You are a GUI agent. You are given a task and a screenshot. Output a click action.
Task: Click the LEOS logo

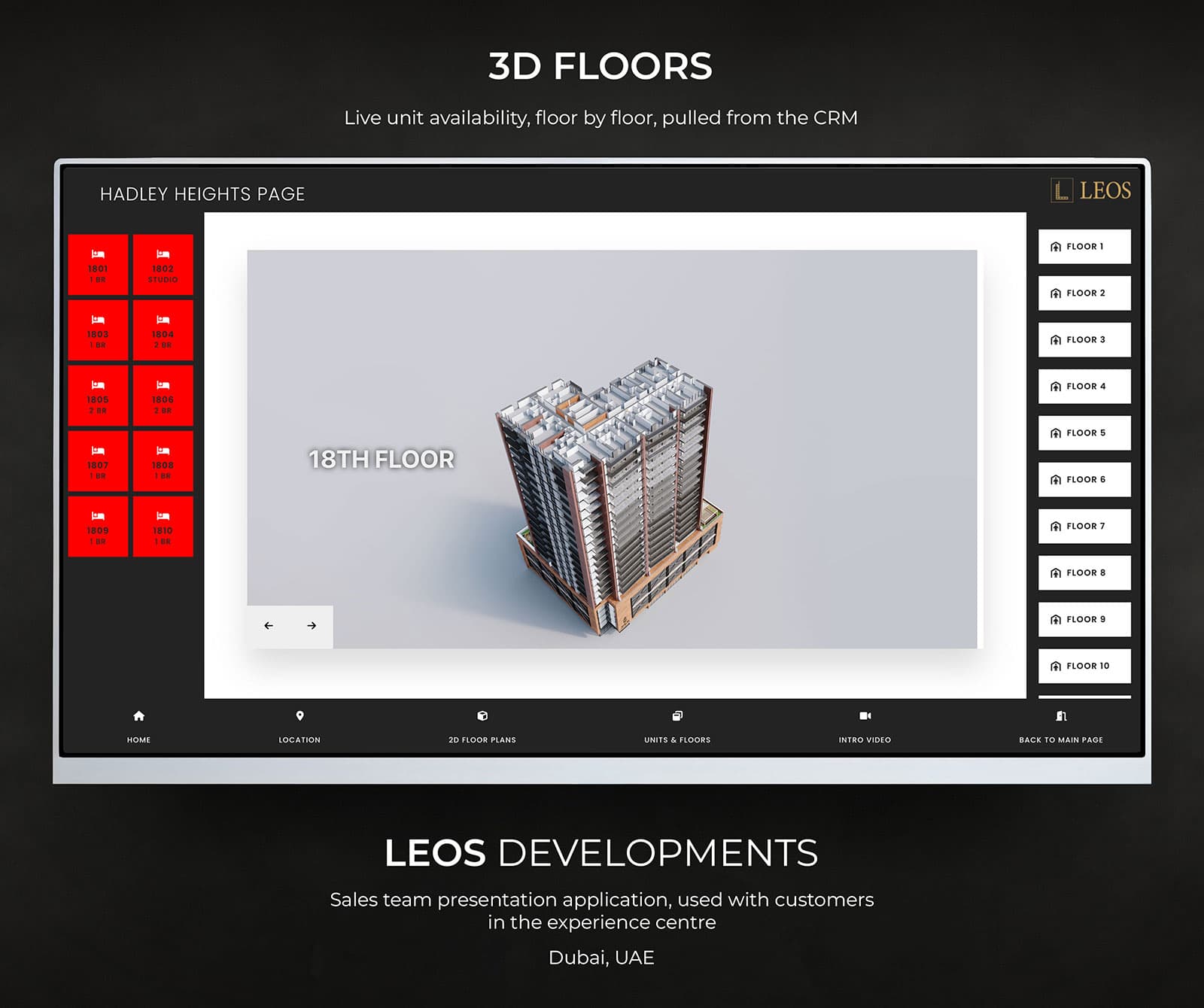point(1090,190)
